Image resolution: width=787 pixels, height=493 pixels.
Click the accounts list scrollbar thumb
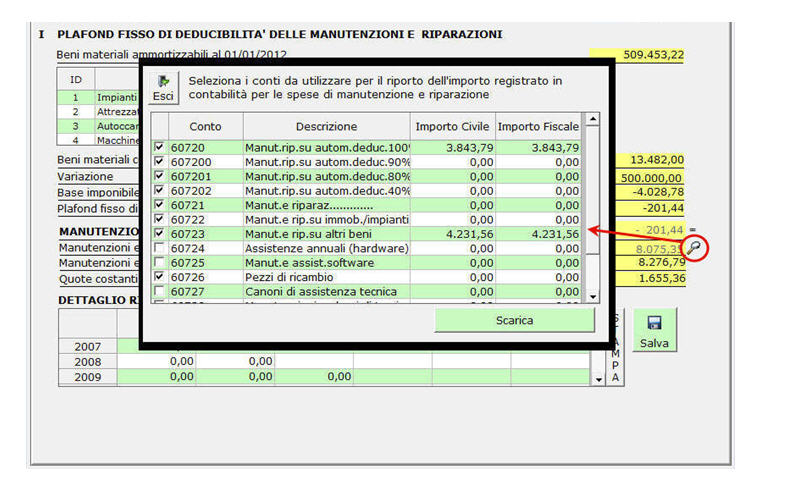tap(593, 190)
